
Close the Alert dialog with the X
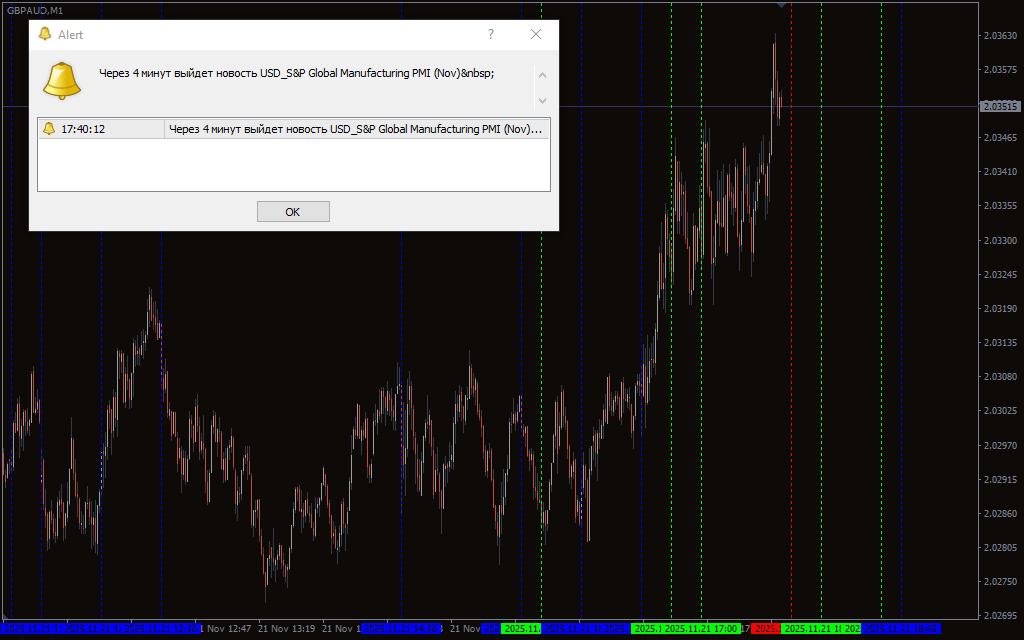tap(536, 34)
